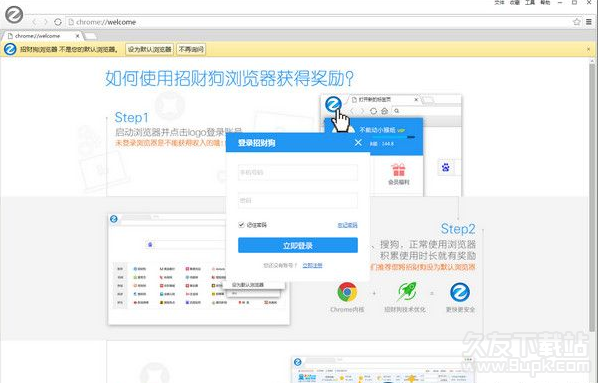Screen dimensions: 598x383
Task: Click the browser logo to log in
Action: click(14, 15)
